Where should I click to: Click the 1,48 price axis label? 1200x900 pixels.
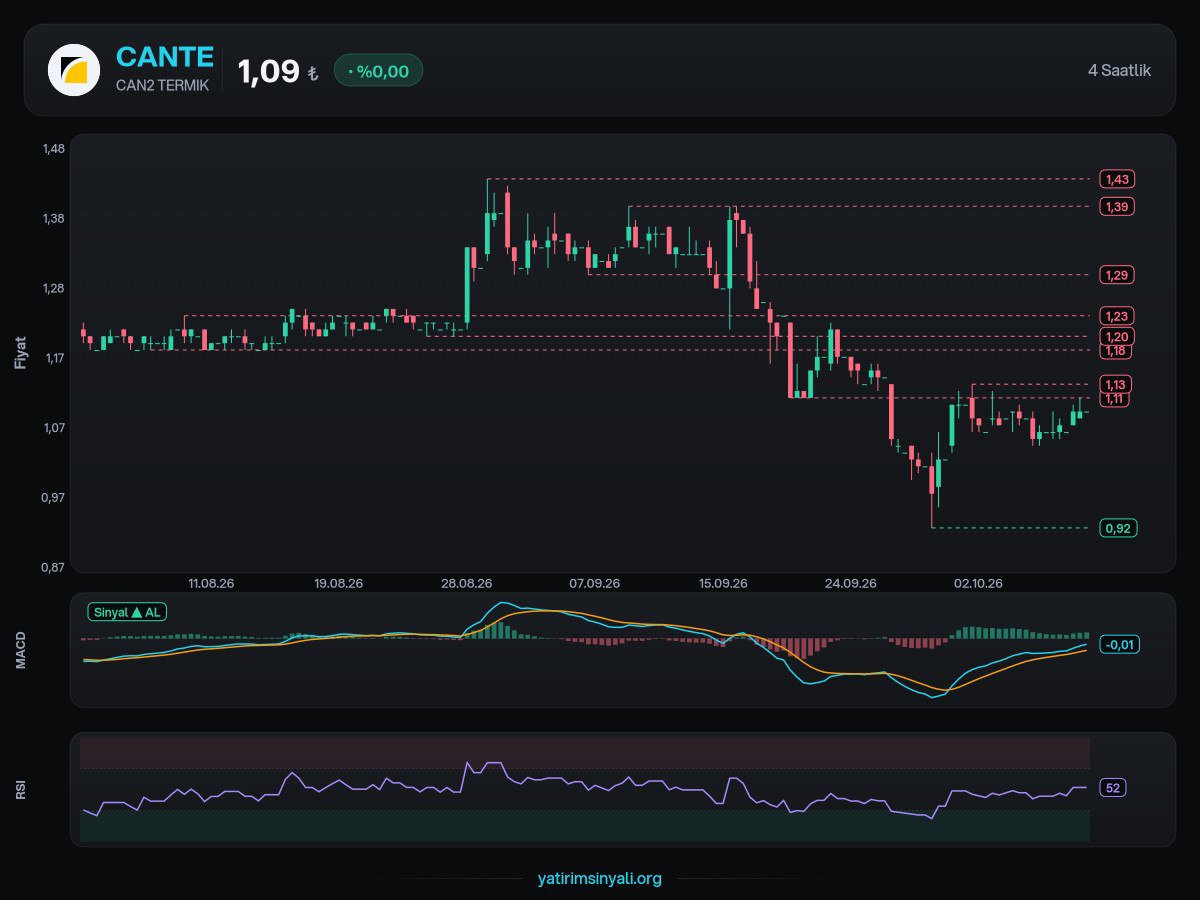(x=53, y=149)
